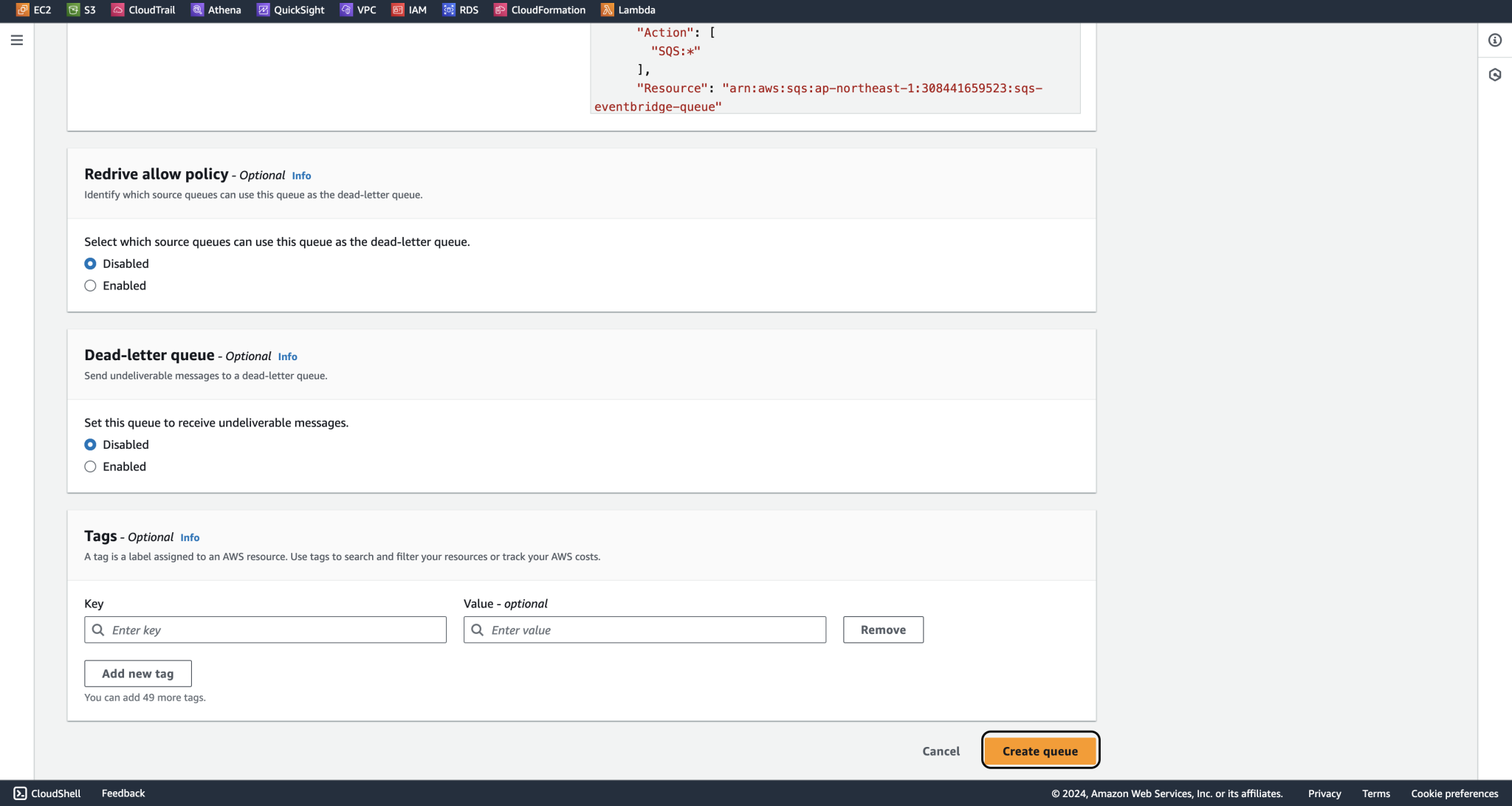The height and width of the screenshot is (806, 1512).
Task: Click Add new tag button
Action: (x=138, y=673)
